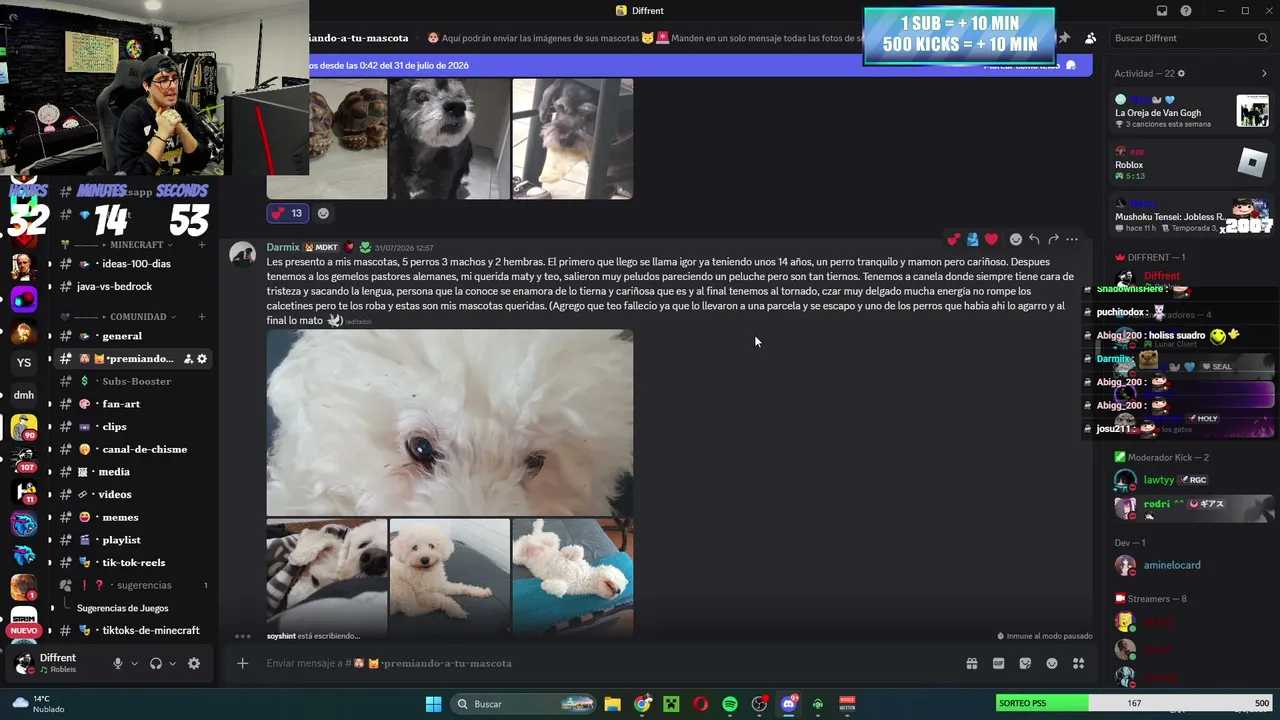Open the Discord inbox icon
Viewport: 1280px width, 720px height.
point(1162,11)
